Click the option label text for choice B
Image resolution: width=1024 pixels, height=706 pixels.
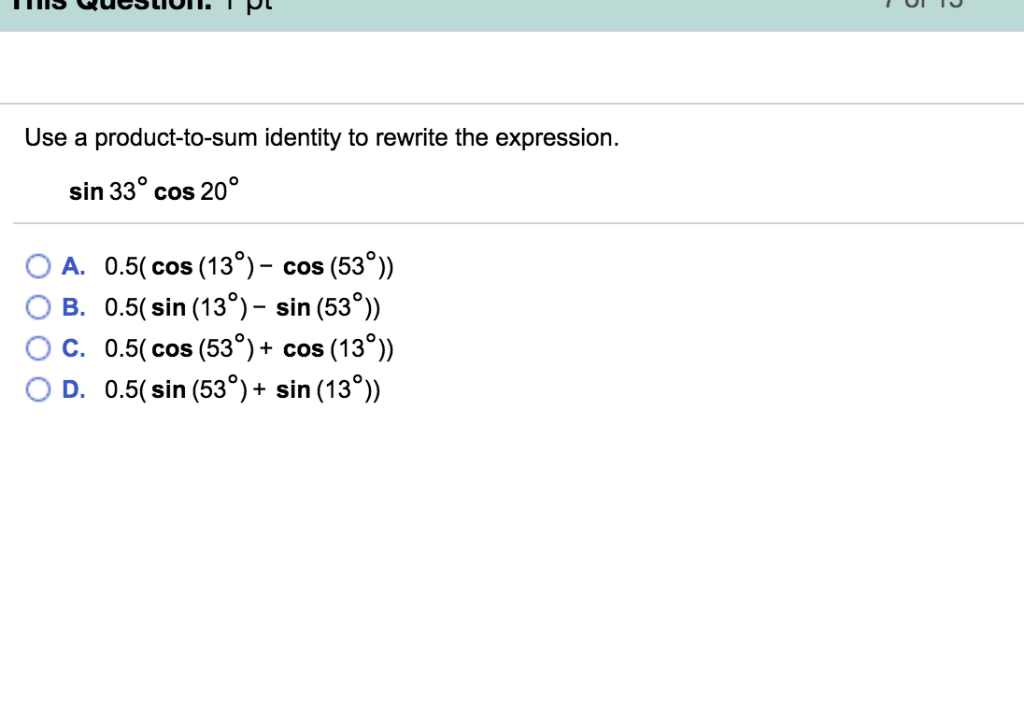pyautogui.click(x=243, y=306)
